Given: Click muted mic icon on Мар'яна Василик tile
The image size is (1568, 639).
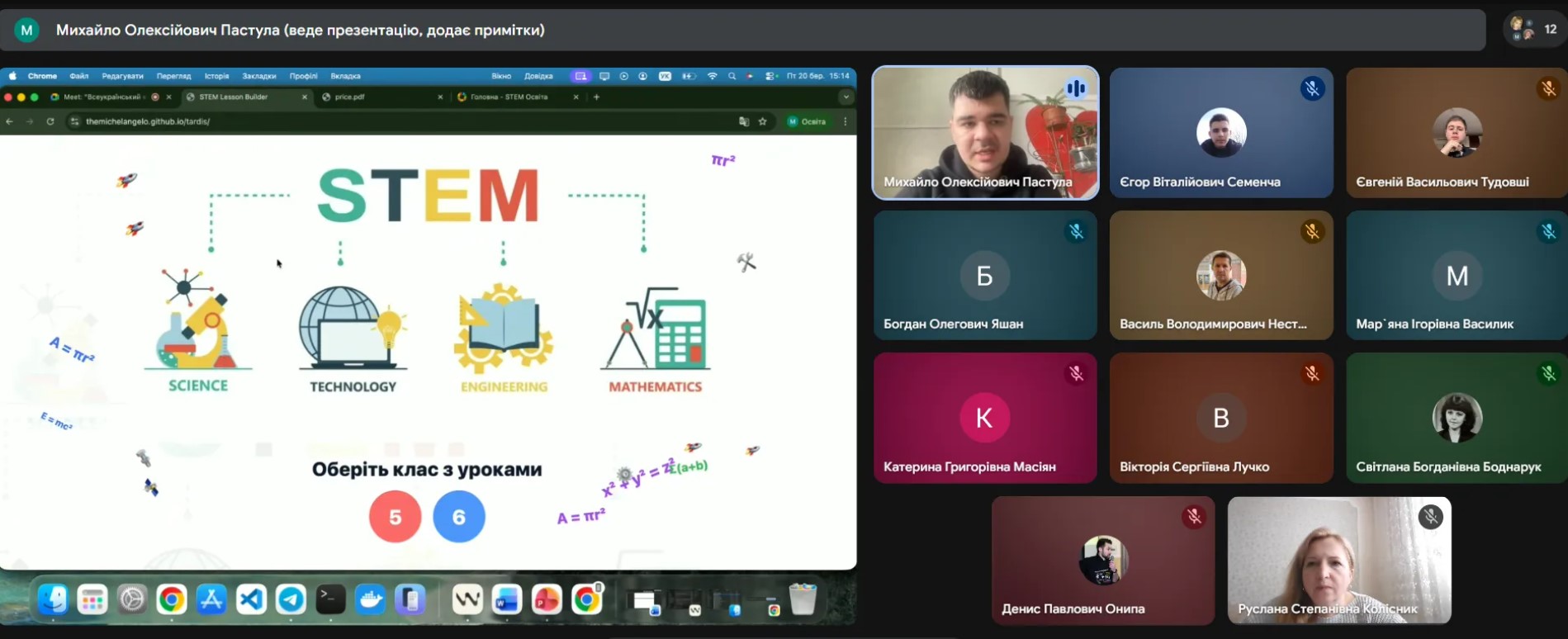Looking at the screenshot, I should tap(1548, 231).
